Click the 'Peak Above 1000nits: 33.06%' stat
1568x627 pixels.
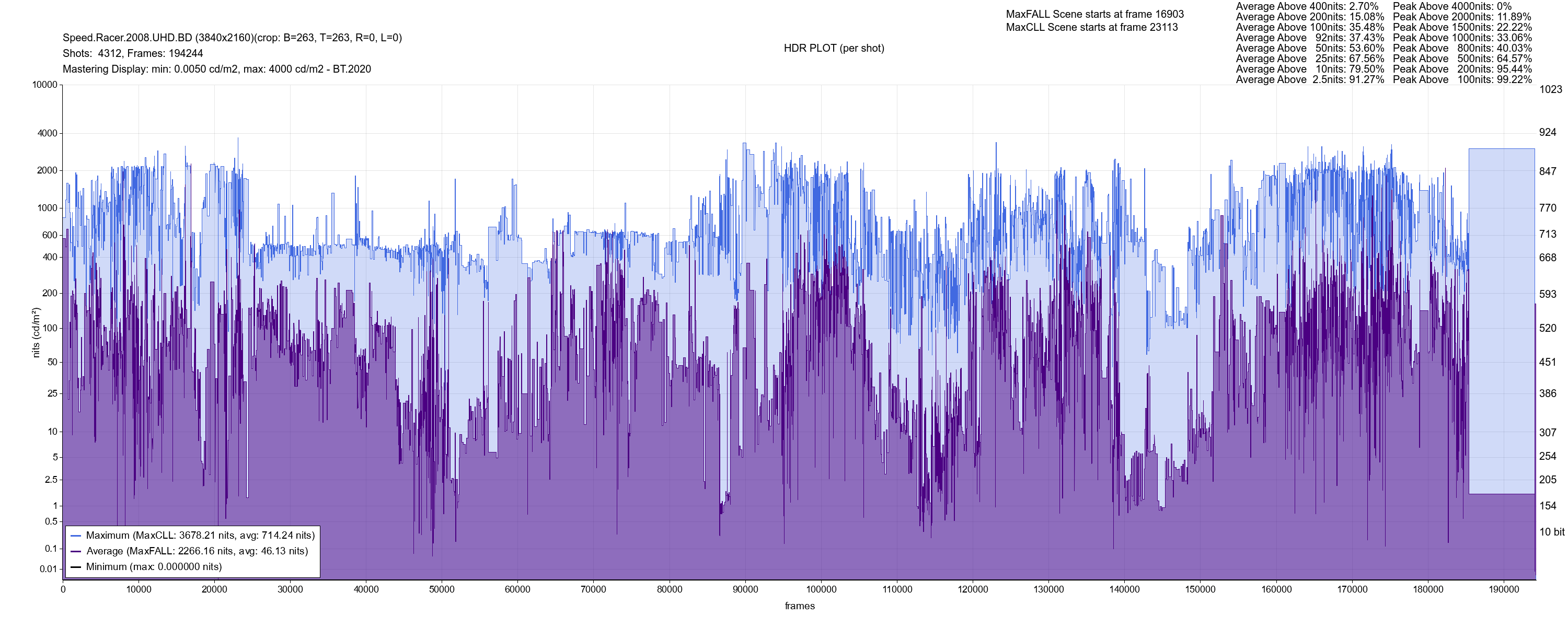point(1462,38)
